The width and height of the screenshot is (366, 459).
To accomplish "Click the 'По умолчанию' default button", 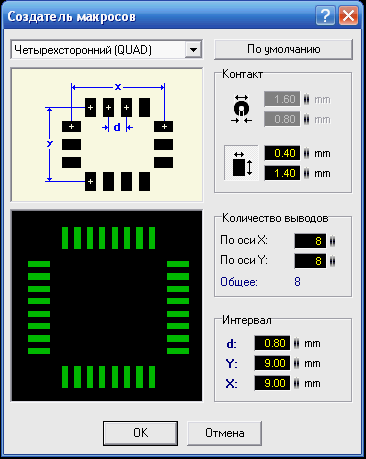I will (283, 49).
